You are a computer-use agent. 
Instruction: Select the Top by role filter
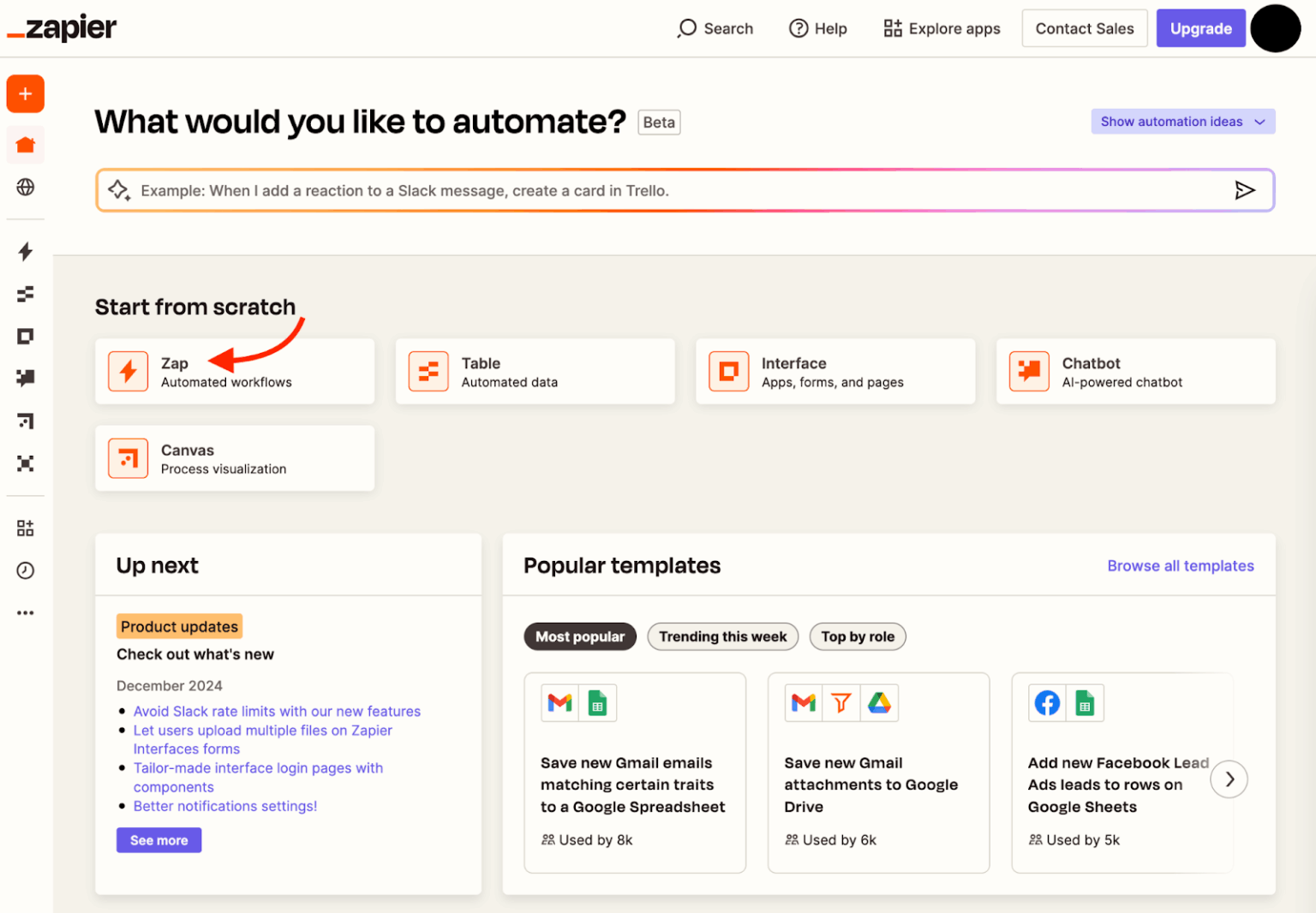[x=857, y=636]
